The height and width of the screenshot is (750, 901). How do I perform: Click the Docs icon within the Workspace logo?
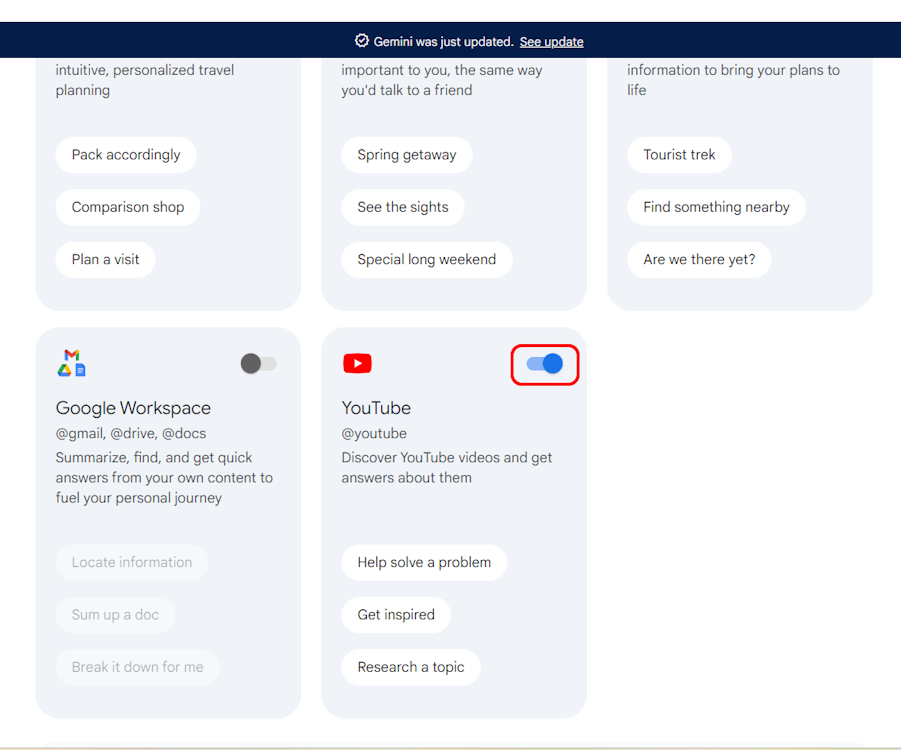[80, 370]
